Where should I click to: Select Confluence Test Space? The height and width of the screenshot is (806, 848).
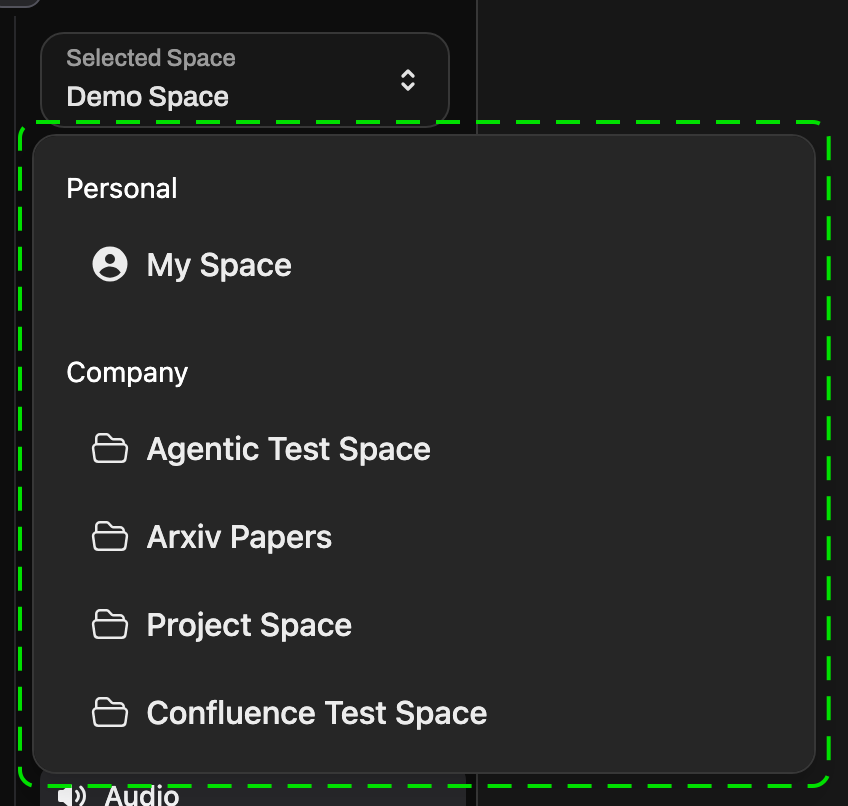point(423,713)
